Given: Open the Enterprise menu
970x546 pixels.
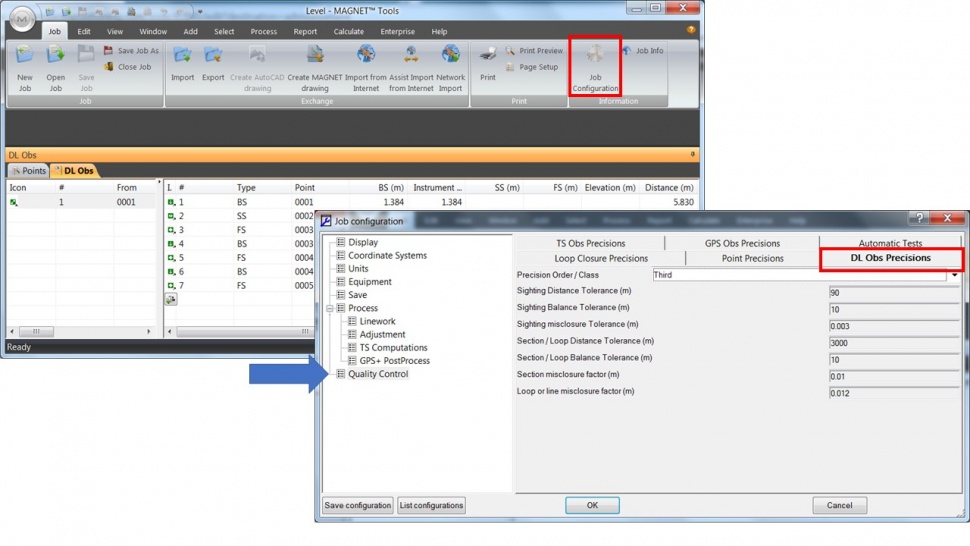Looking at the screenshot, I should click(397, 32).
